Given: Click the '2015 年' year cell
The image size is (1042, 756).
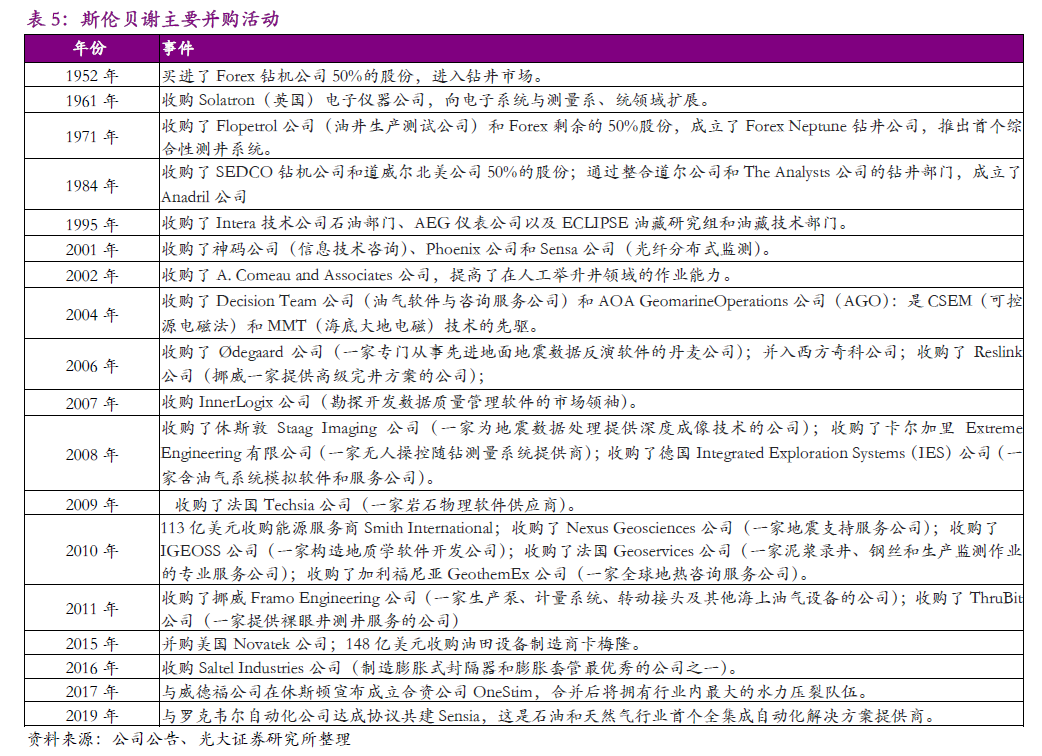Looking at the screenshot, I should (x=92, y=644).
